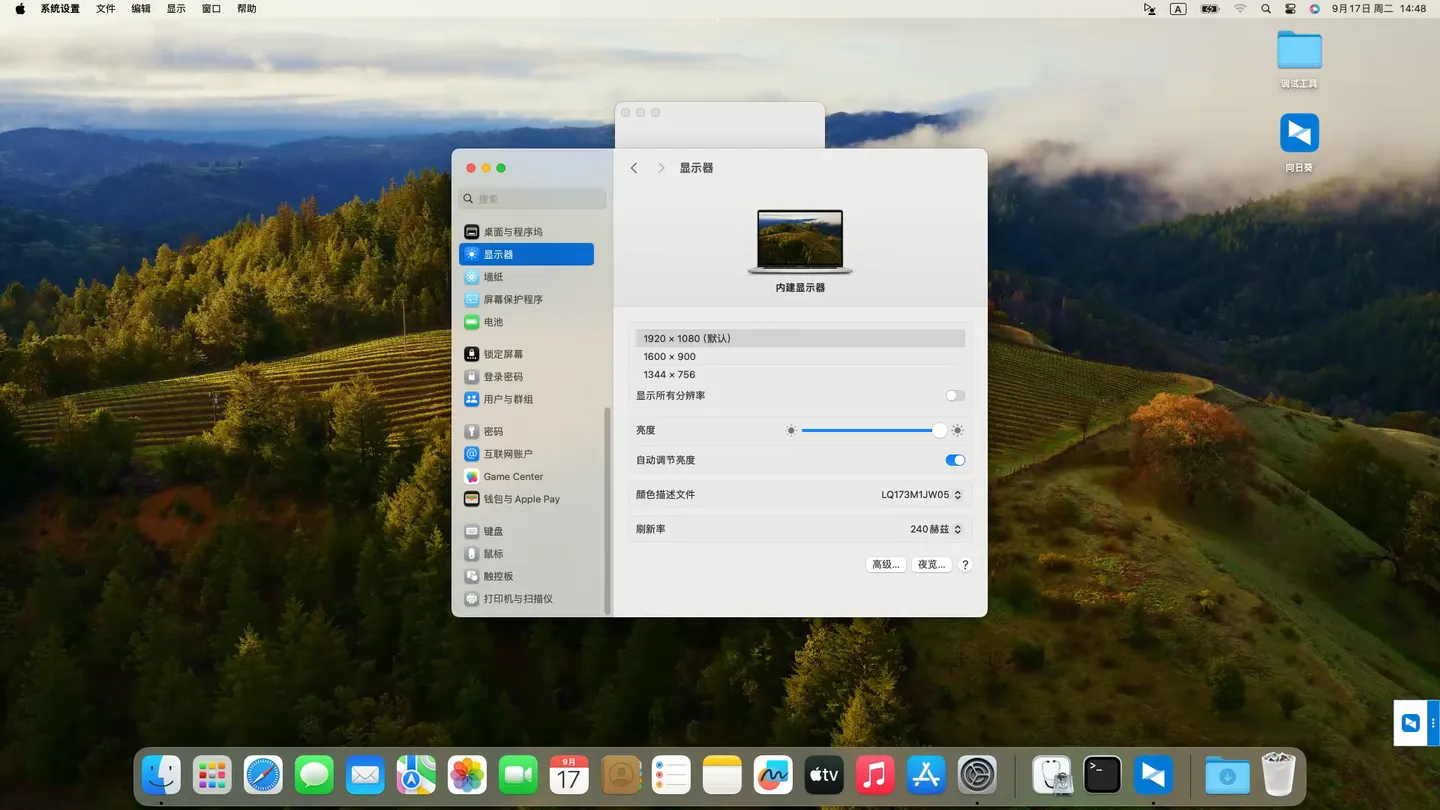Image resolution: width=1440 pixels, height=810 pixels.
Task: Click the brightness (亮度) slider knob
Action: [939, 430]
